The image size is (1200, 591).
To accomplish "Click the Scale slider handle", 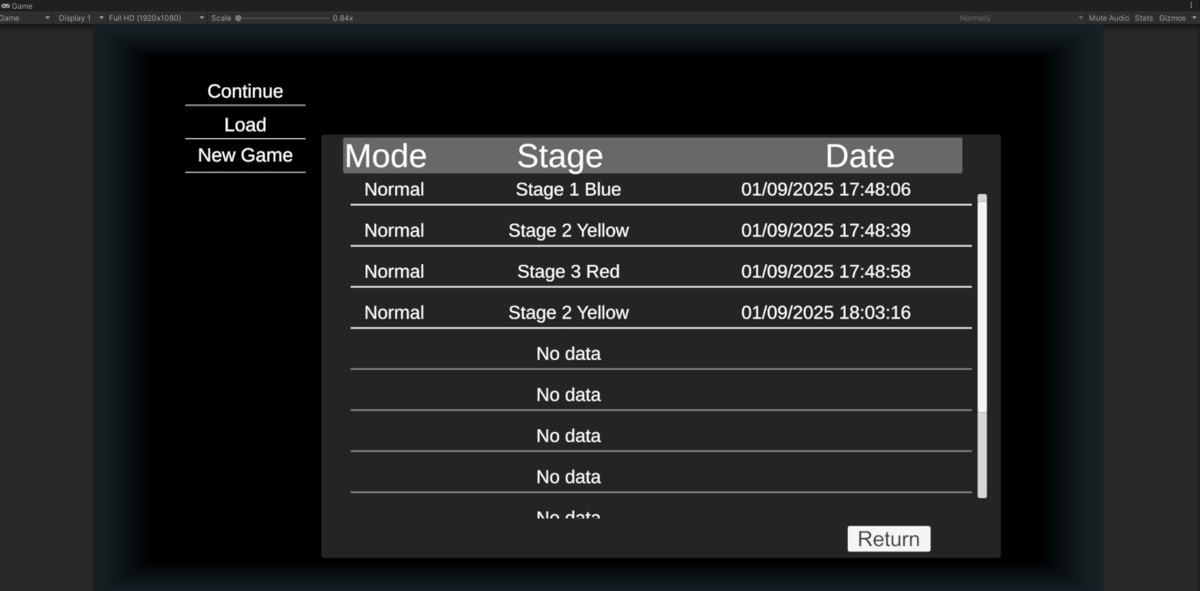I will point(238,18).
